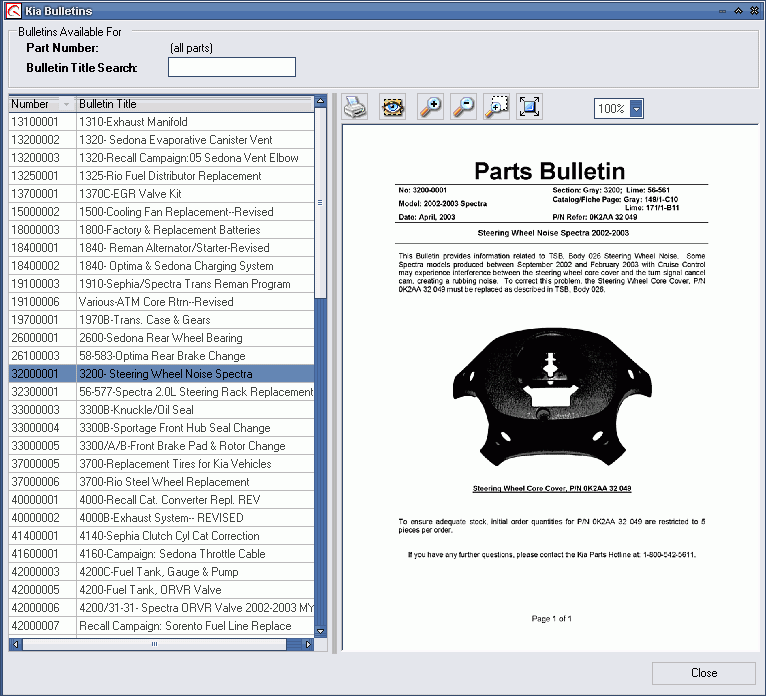
Task: Click the horizontal scrollbar thumb of the list
Action: [154, 644]
